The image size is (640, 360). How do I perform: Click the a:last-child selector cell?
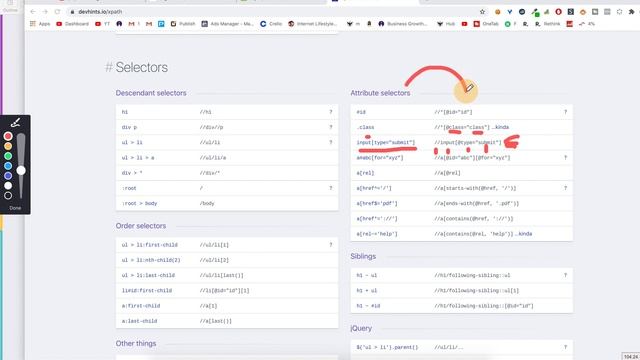[139, 321]
